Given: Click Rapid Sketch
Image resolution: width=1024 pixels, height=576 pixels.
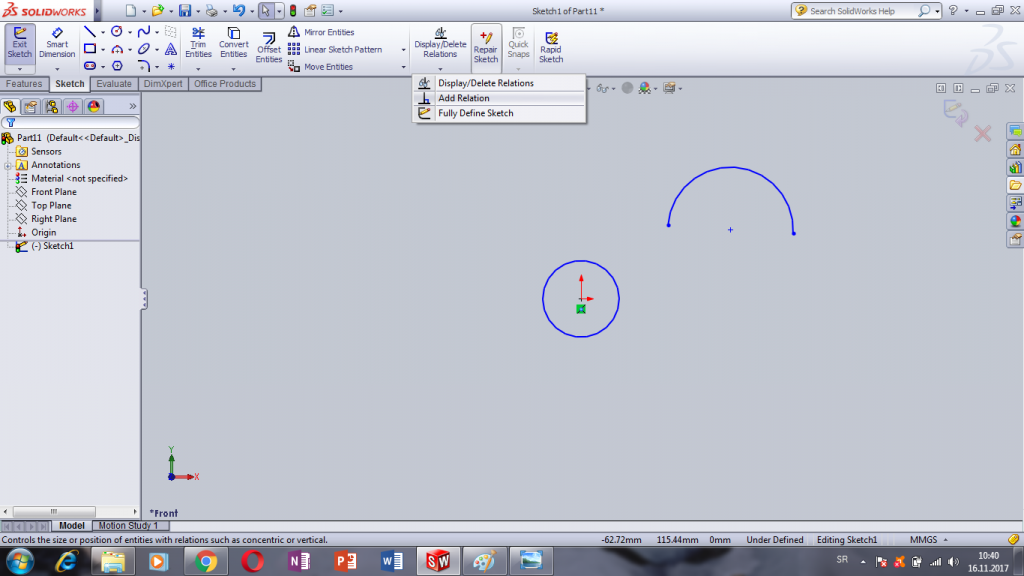Looking at the screenshot, I should point(551,48).
